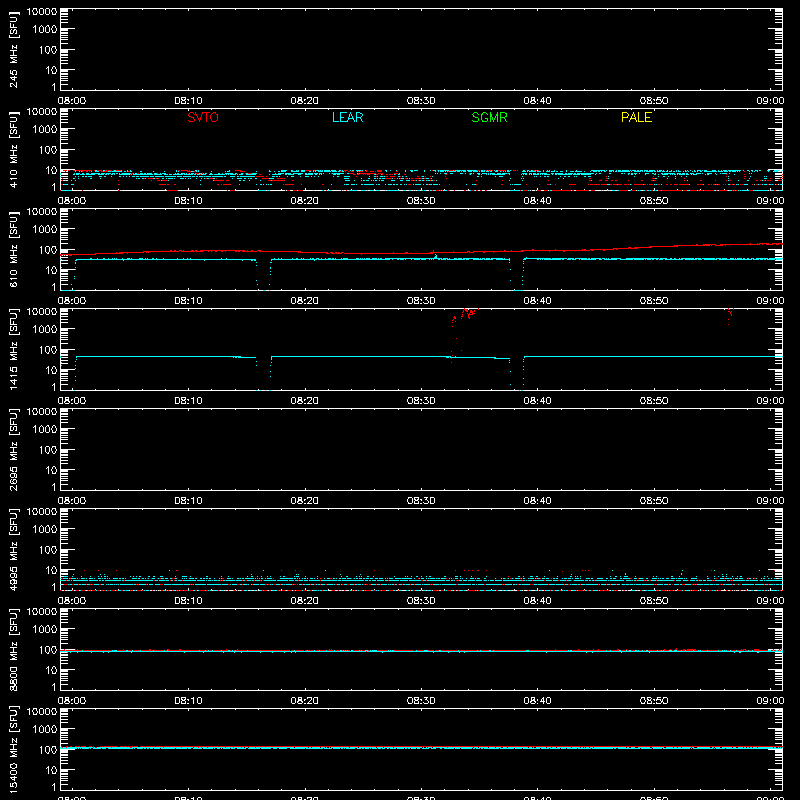Click 09:00 tick under the 4995 MHz panel
The width and height of the screenshot is (800, 800).
click(770, 601)
